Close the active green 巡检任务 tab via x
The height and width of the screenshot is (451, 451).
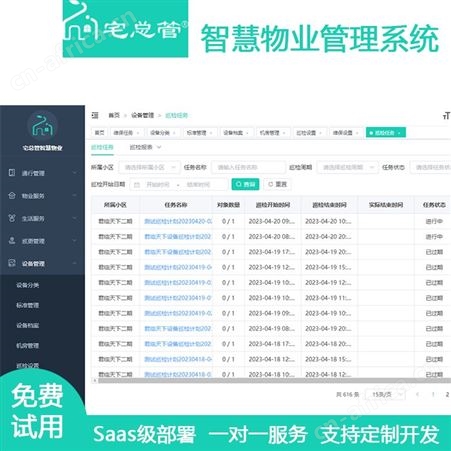point(399,133)
